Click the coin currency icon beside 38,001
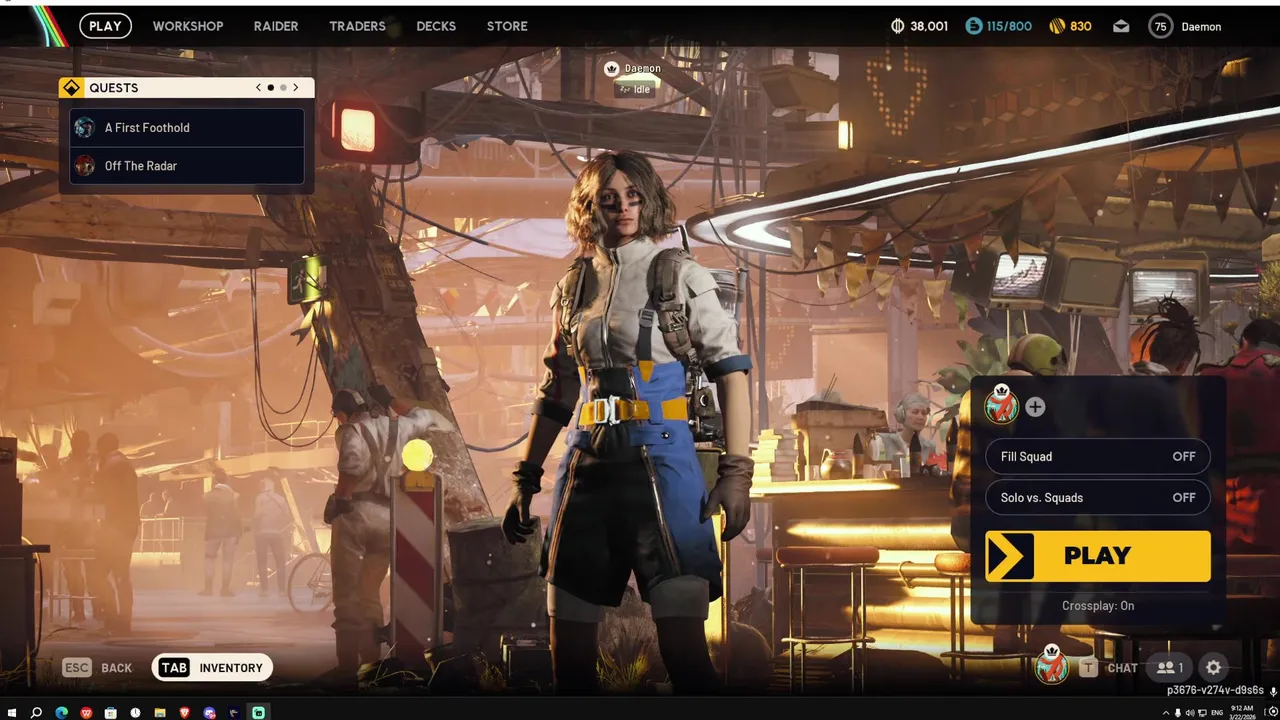Image resolution: width=1280 pixels, height=720 pixels. tap(897, 26)
